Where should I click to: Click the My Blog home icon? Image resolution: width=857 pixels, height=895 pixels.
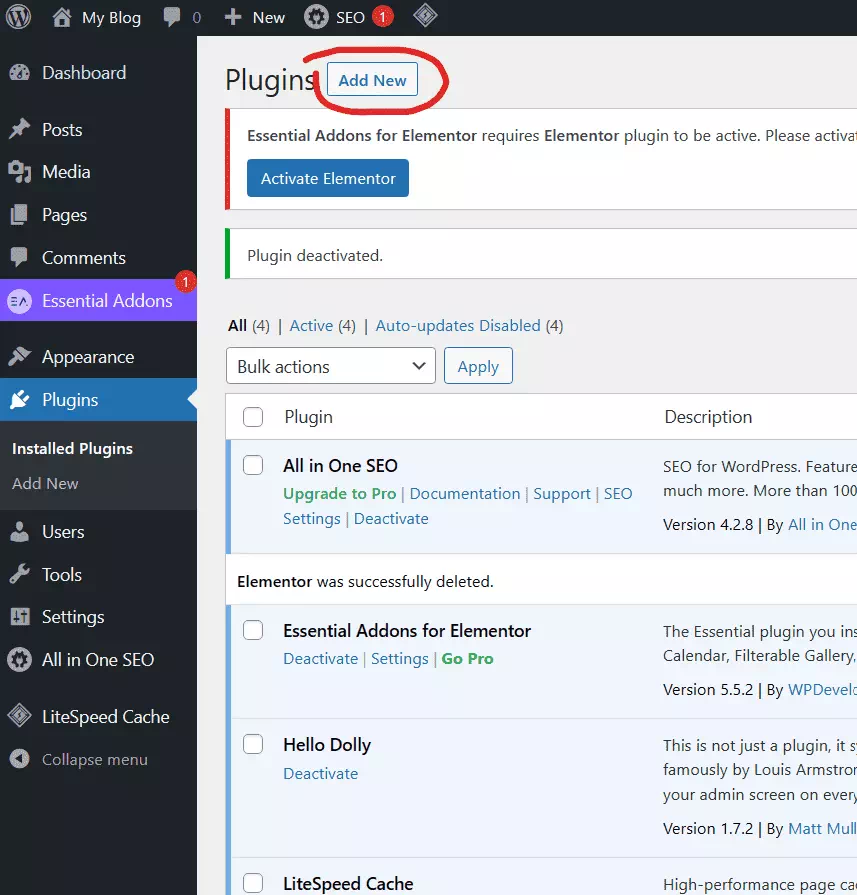click(x=62, y=17)
